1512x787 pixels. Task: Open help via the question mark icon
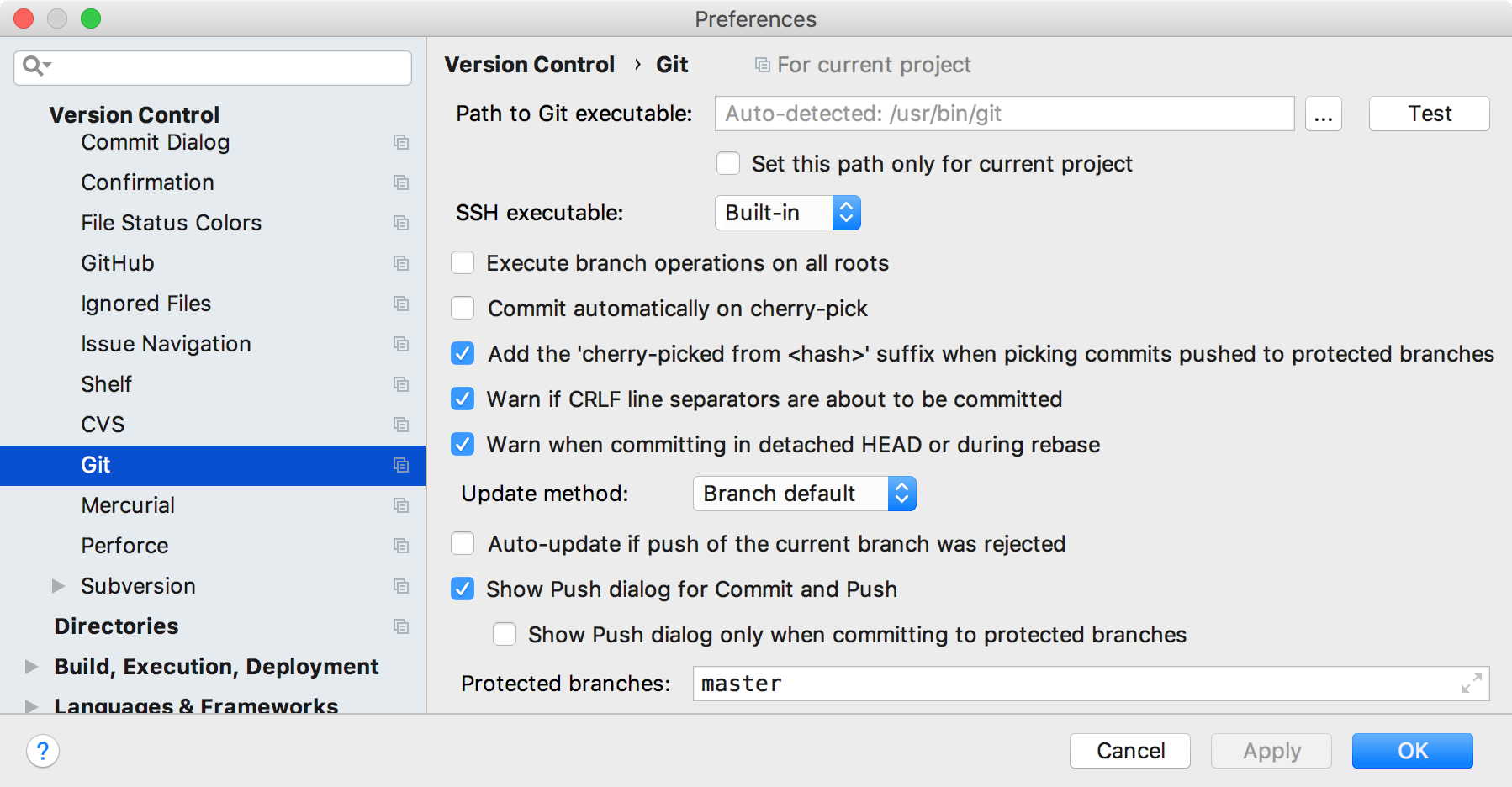(x=41, y=752)
